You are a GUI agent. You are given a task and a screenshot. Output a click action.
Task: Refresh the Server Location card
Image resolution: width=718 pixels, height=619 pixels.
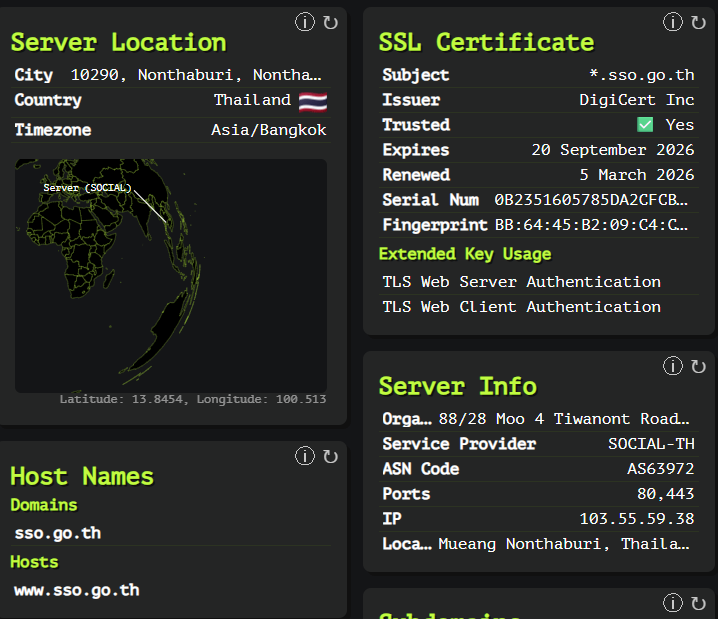click(x=330, y=22)
